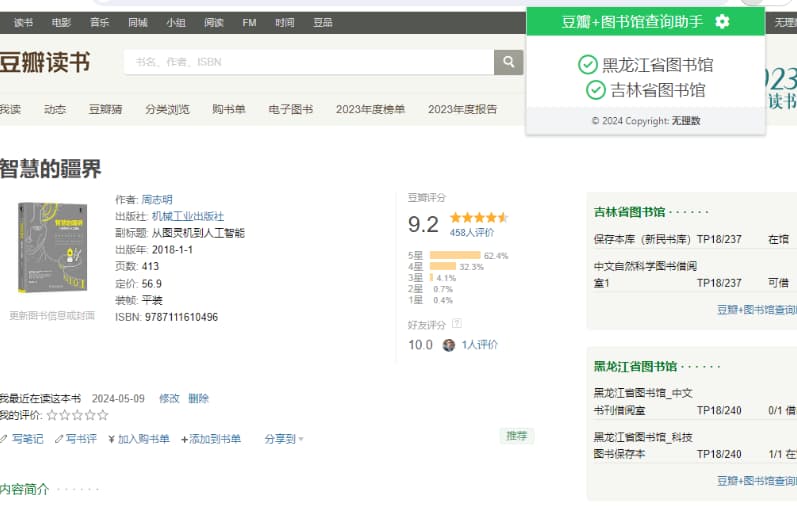Image resolution: width=797 pixels, height=515 pixels.
Task: Click the question mark beside 好友评分
Action: tap(457, 324)
